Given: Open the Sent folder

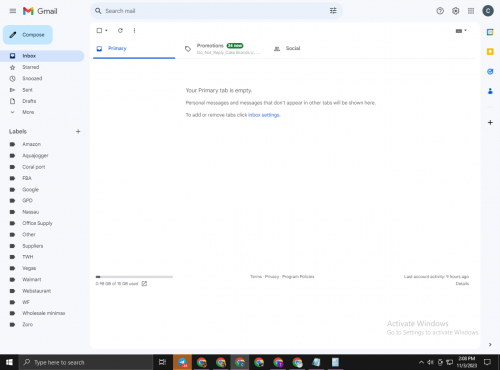Looking at the screenshot, I should pos(42,90).
